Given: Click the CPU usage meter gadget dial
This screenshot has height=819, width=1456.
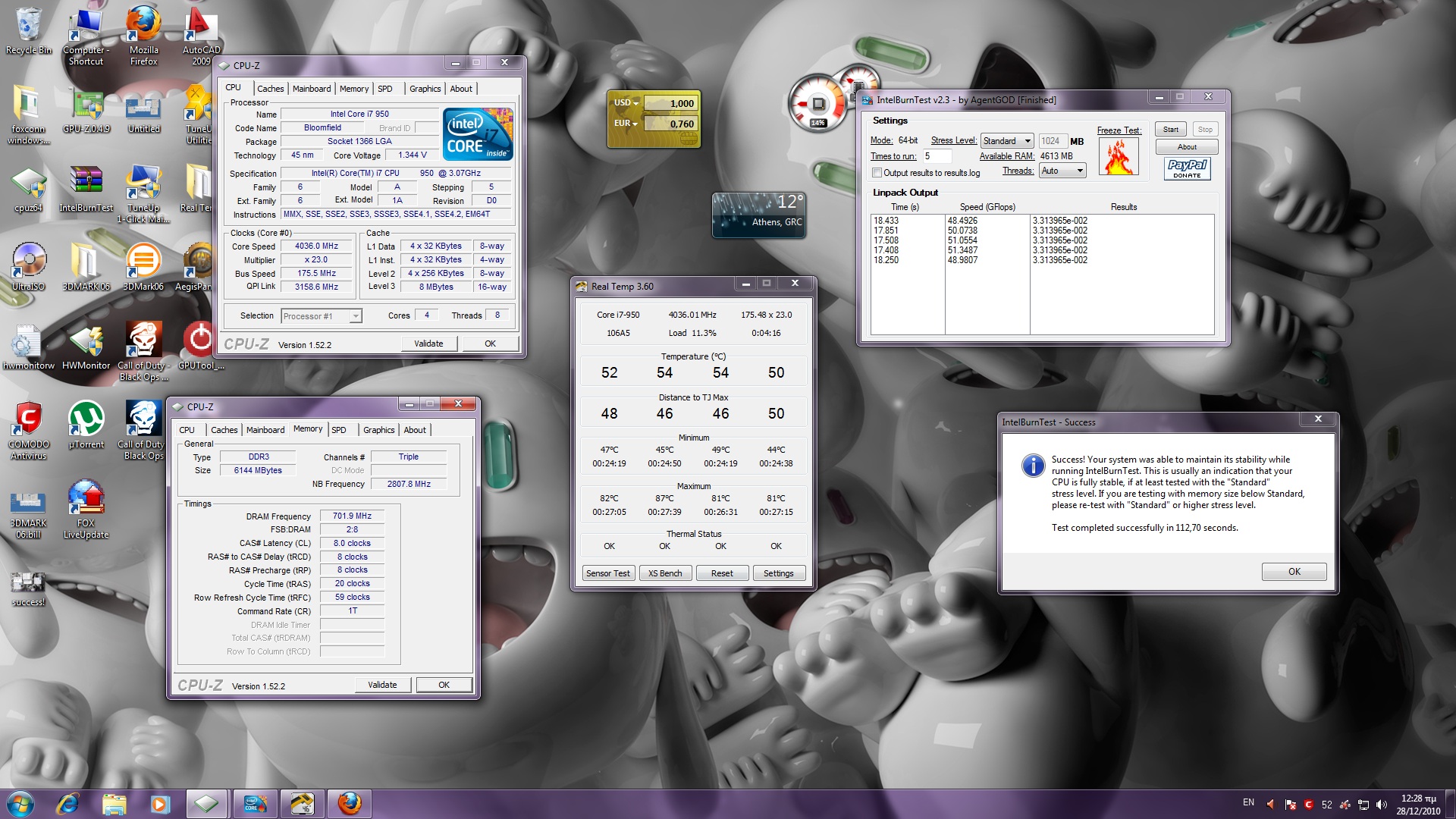Looking at the screenshot, I should (x=817, y=104).
